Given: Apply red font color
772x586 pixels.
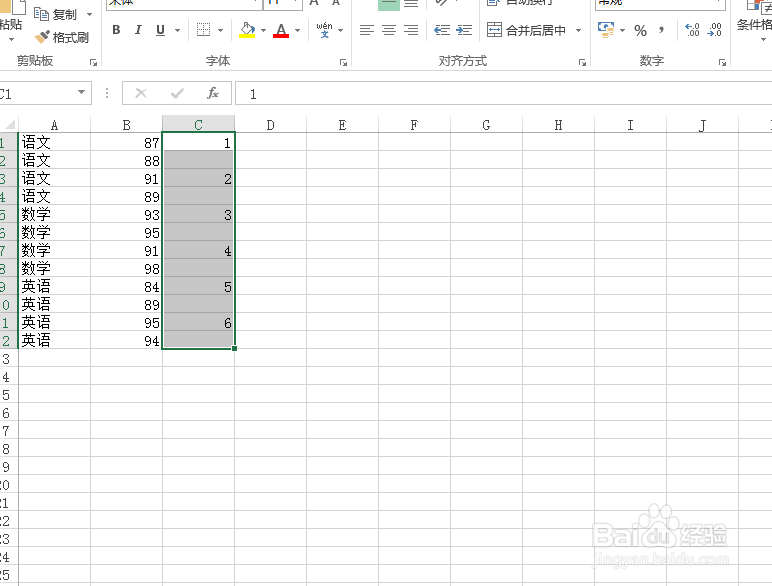Looking at the screenshot, I should pyautogui.click(x=281, y=30).
